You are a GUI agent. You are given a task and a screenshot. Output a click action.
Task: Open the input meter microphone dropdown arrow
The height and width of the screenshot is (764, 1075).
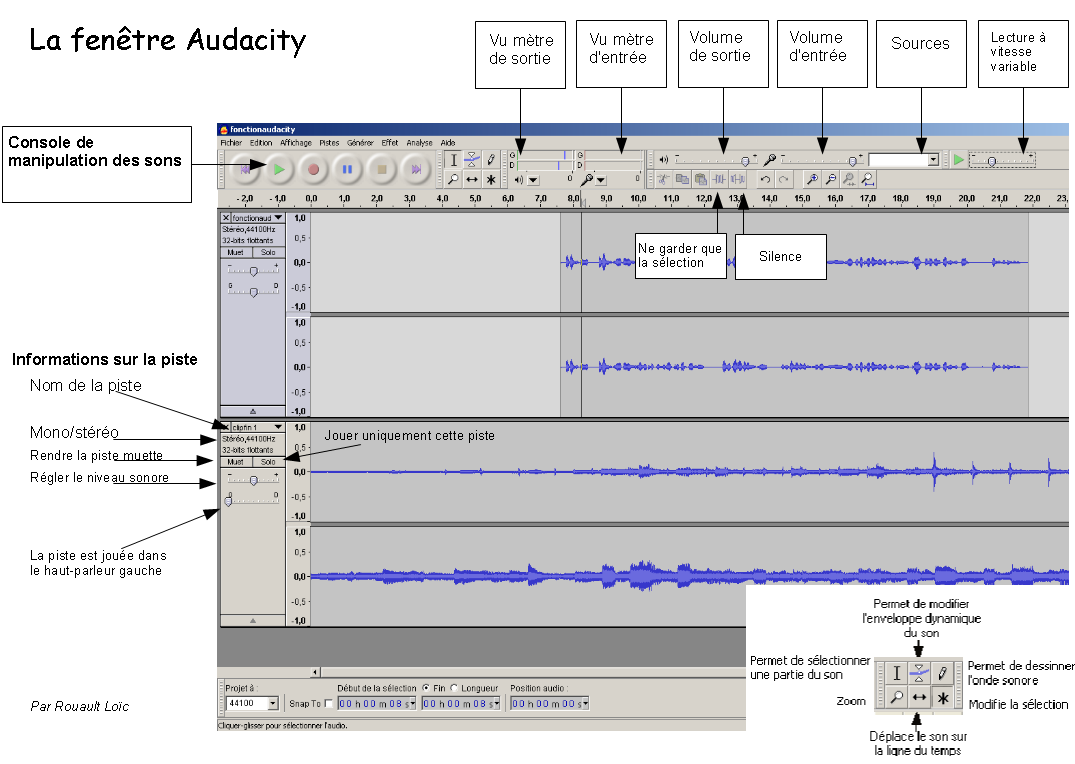601,180
